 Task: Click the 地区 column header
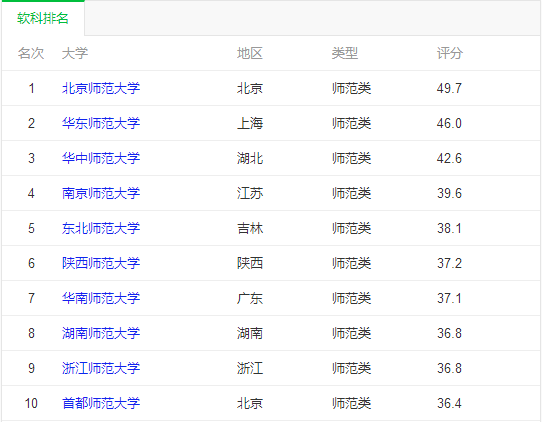[x=250, y=54]
